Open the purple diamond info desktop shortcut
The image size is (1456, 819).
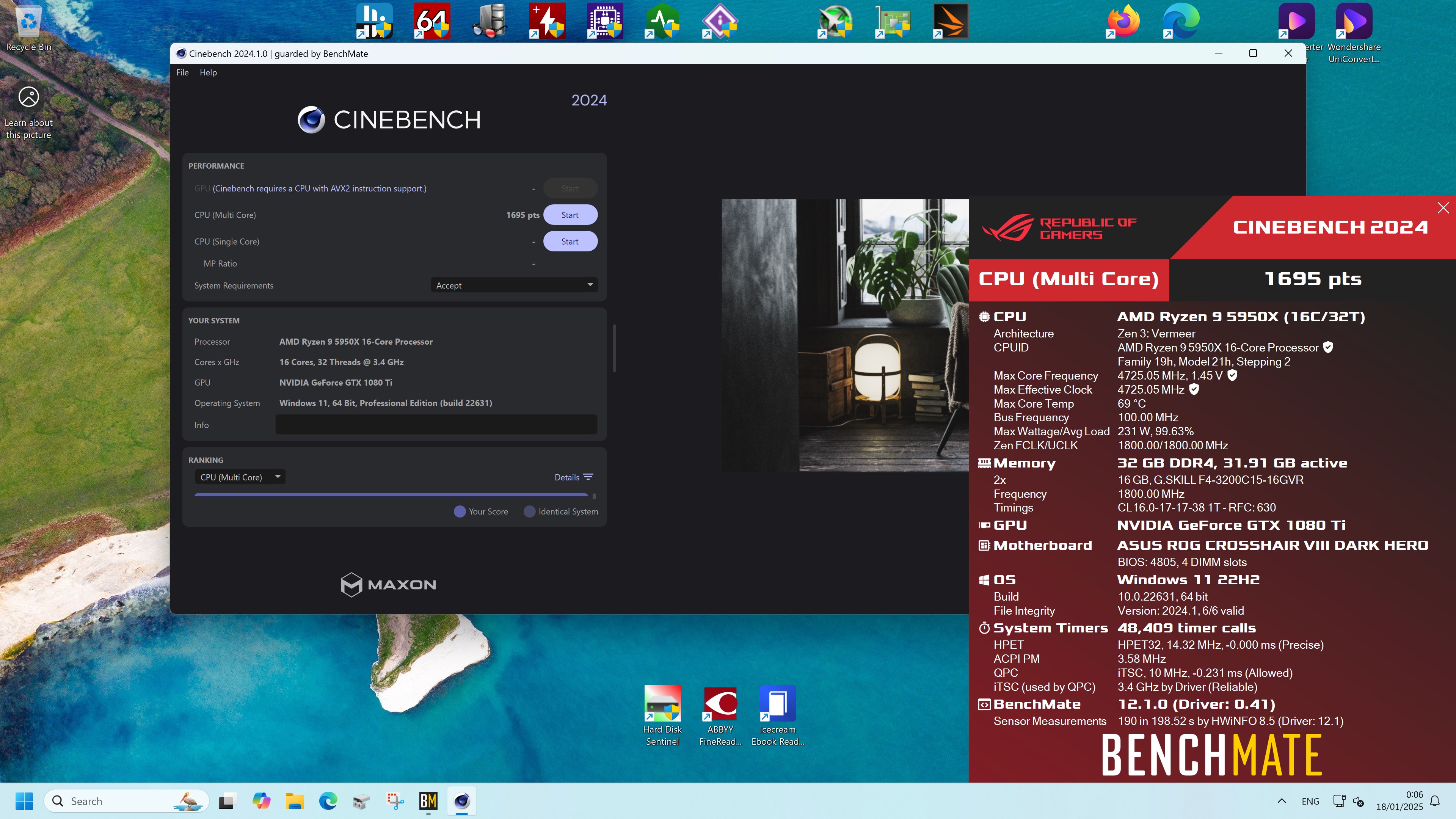[720, 21]
